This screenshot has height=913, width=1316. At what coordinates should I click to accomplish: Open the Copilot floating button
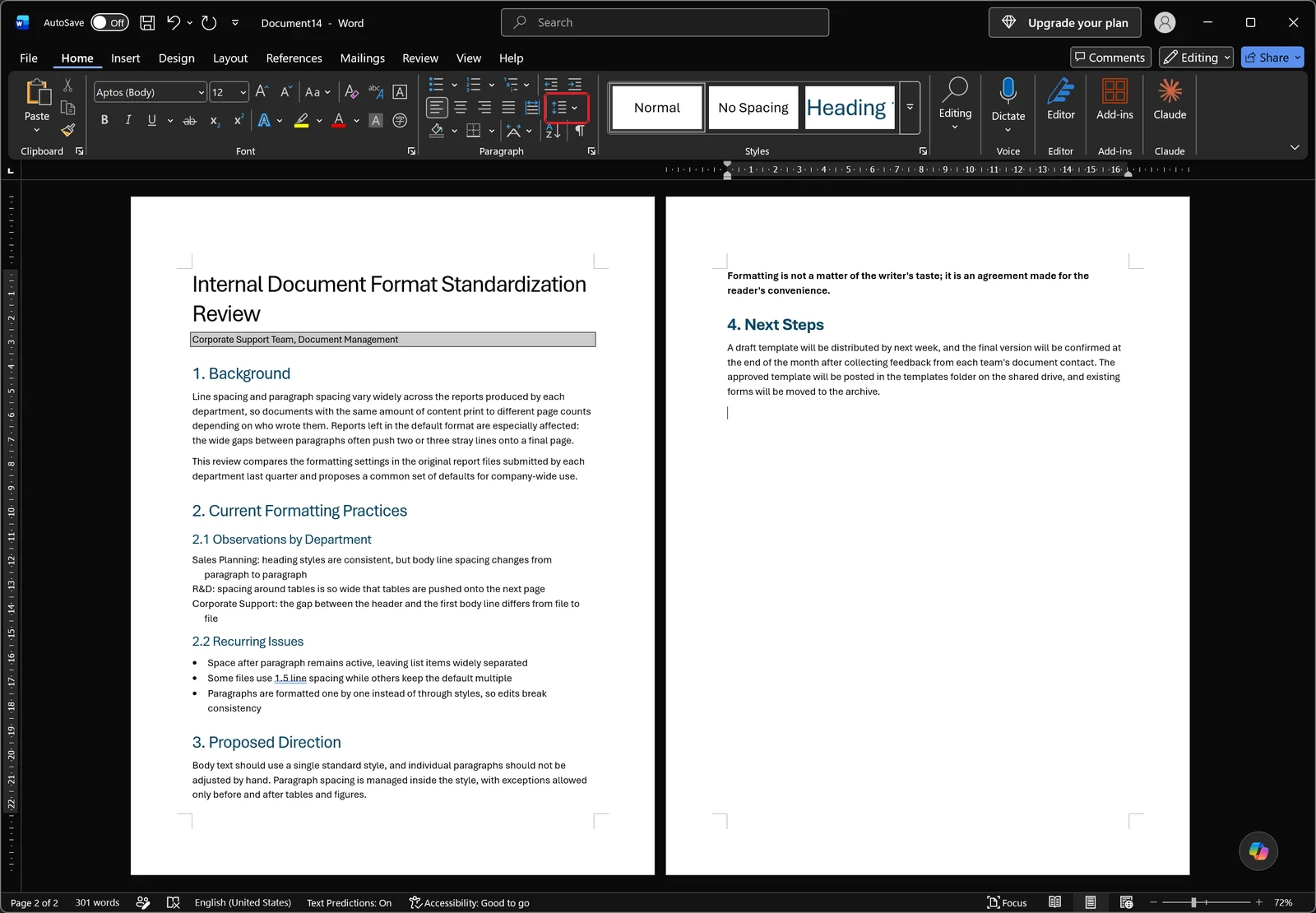(x=1258, y=850)
